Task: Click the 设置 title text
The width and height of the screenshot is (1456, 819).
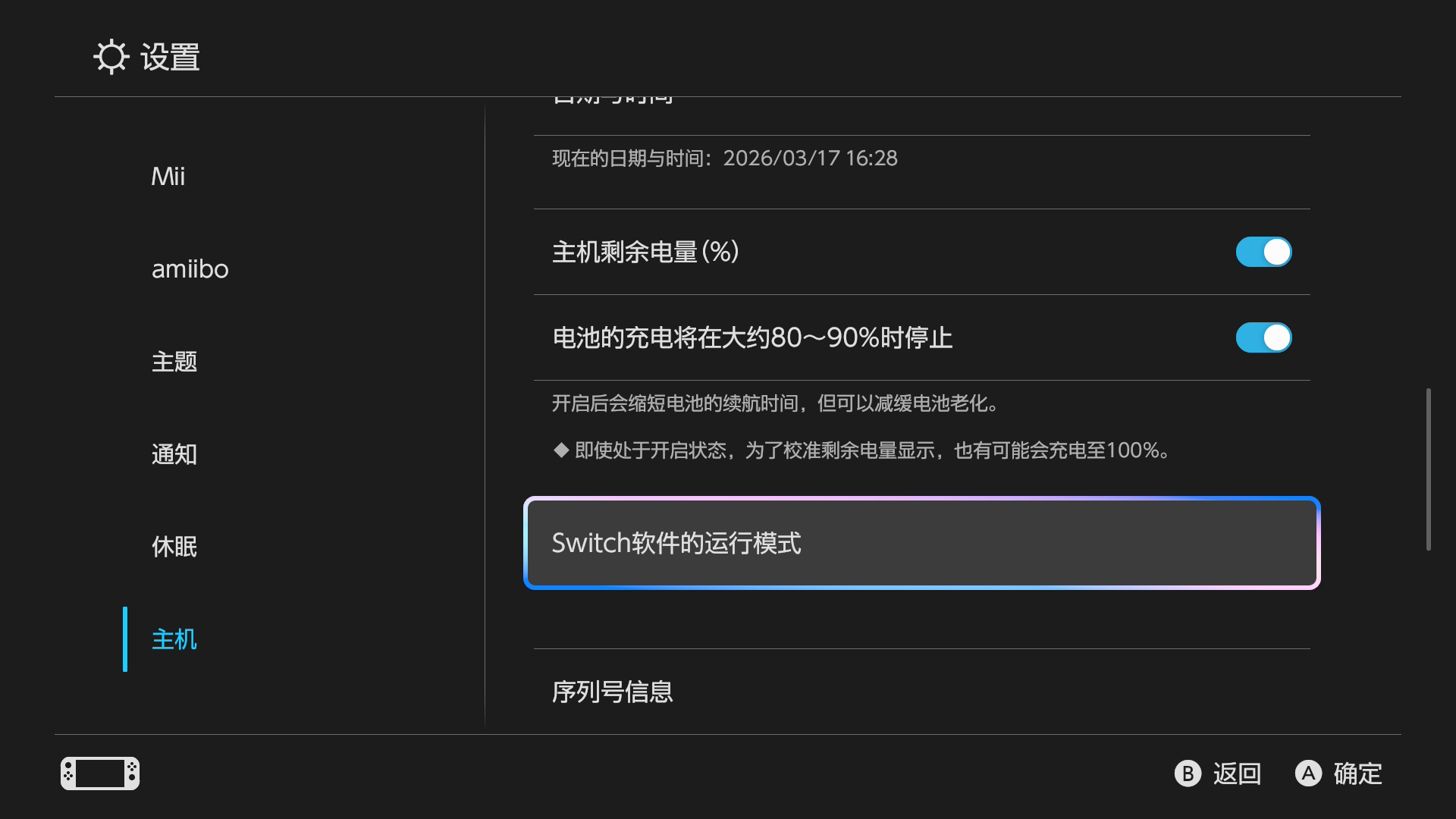Action: 170,58
